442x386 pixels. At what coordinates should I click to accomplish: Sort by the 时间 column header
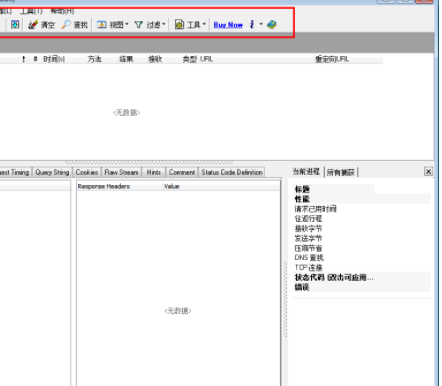coord(54,59)
